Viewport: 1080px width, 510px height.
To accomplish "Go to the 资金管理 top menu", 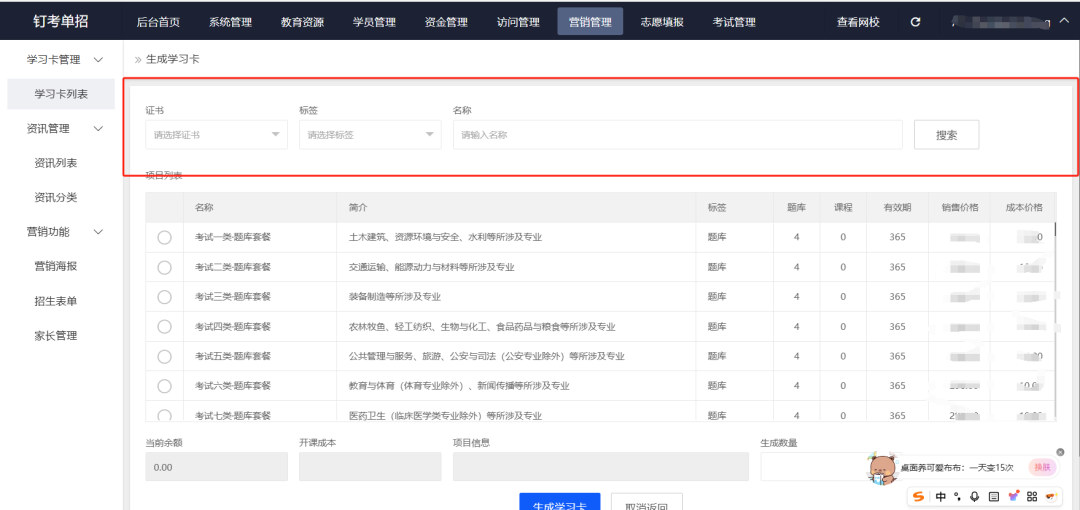I will (x=446, y=22).
